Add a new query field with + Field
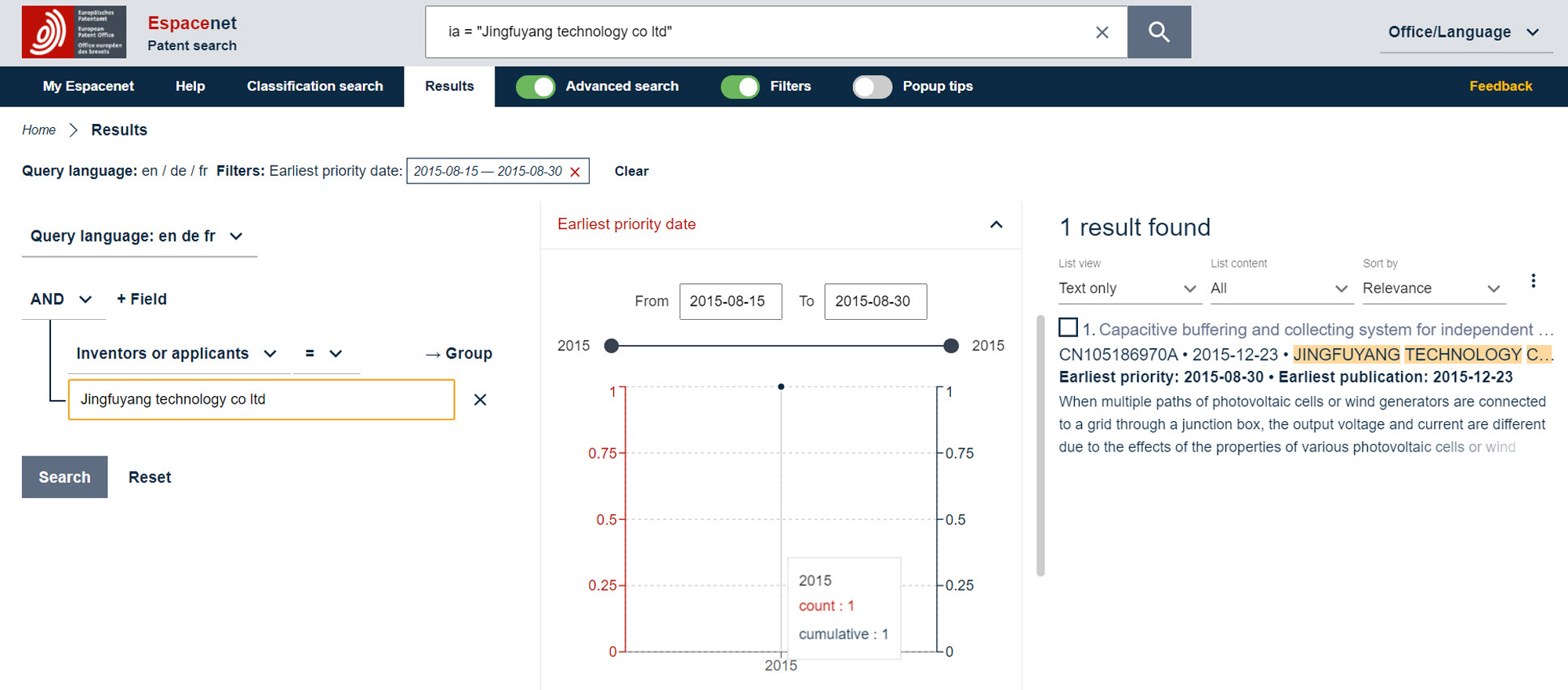The image size is (1568, 690). (141, 299)
